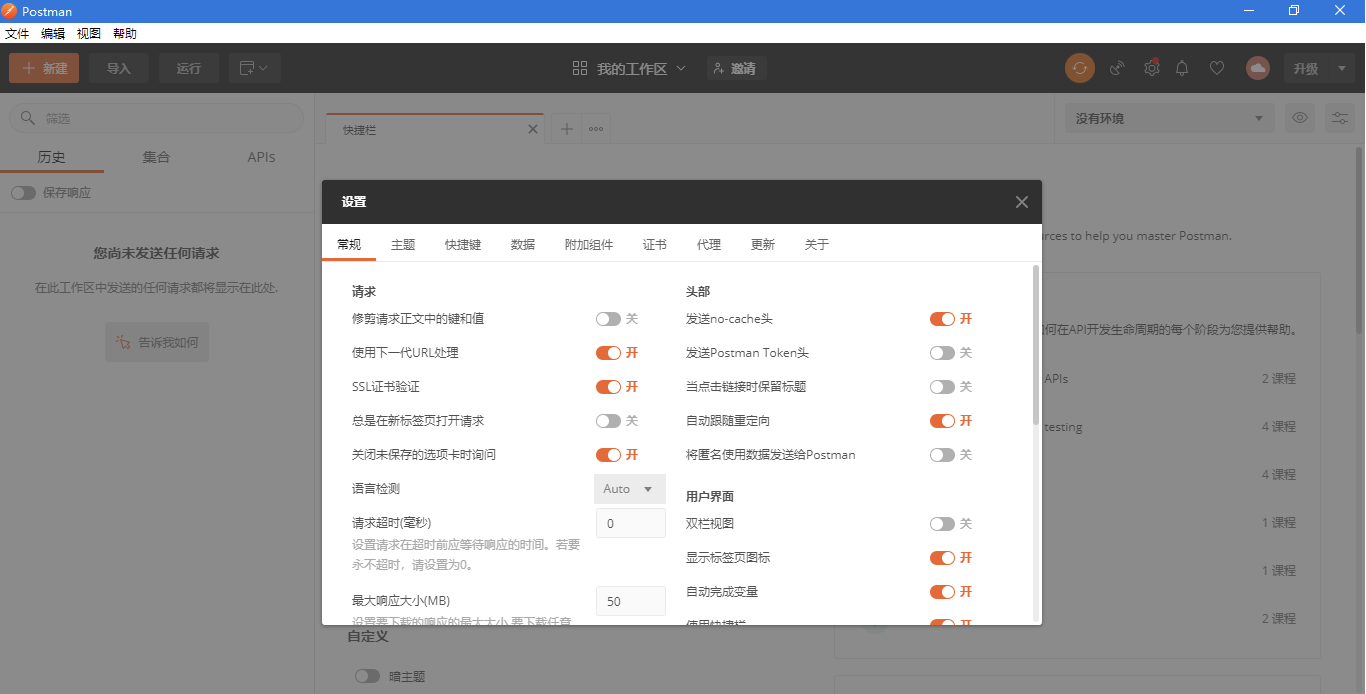Open dropdown arrow next to 升级
The height and width of the screenshot is (694, 1366).
tap(1341, 68)
